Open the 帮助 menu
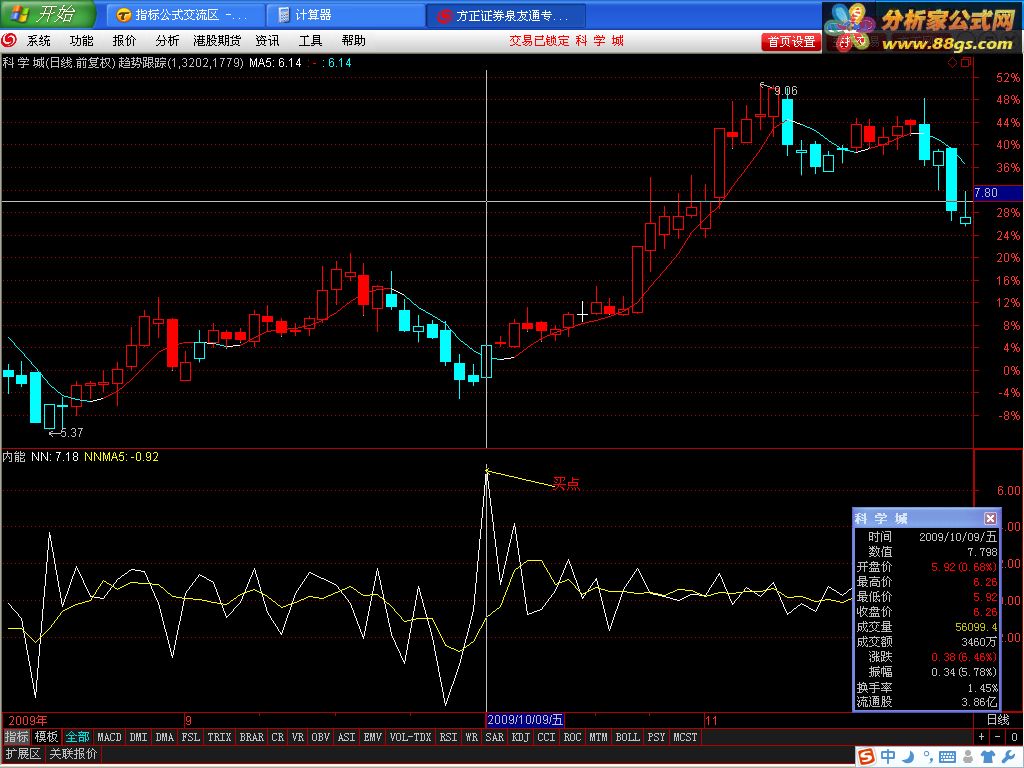The height and width of the screenshot is (768, 1024). pos(353,40)
